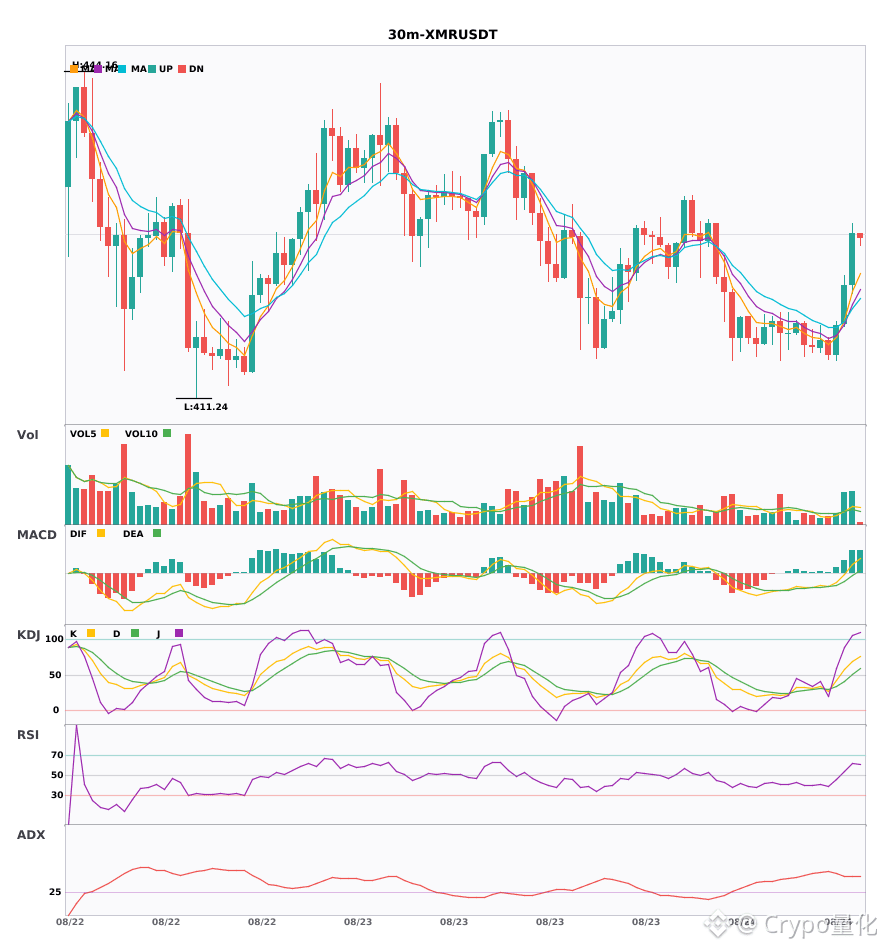Click the VOL5 legend text

pyautogui.click(x=83, y=434)
